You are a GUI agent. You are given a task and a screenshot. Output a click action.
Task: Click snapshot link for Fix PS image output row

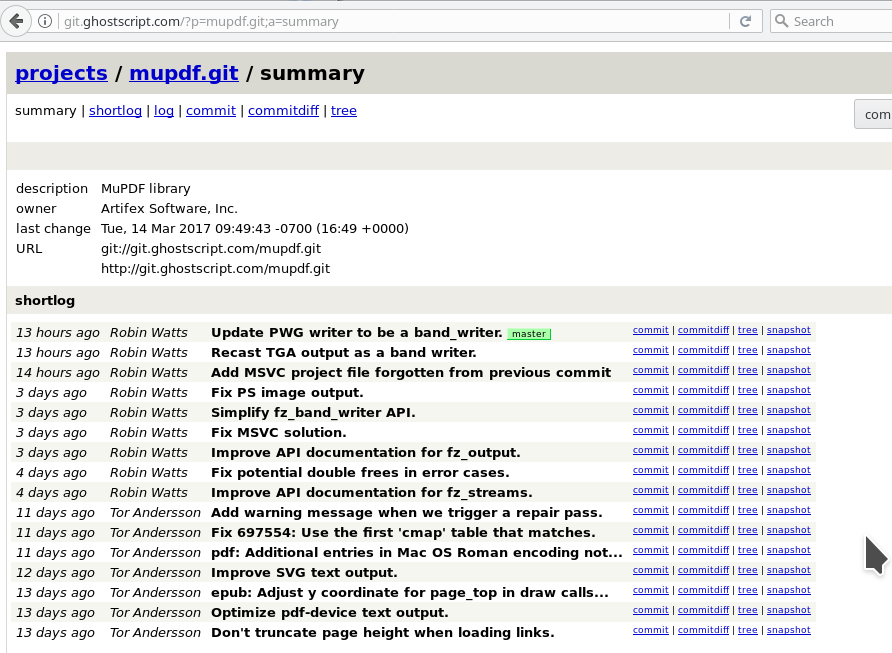point(788,390)
